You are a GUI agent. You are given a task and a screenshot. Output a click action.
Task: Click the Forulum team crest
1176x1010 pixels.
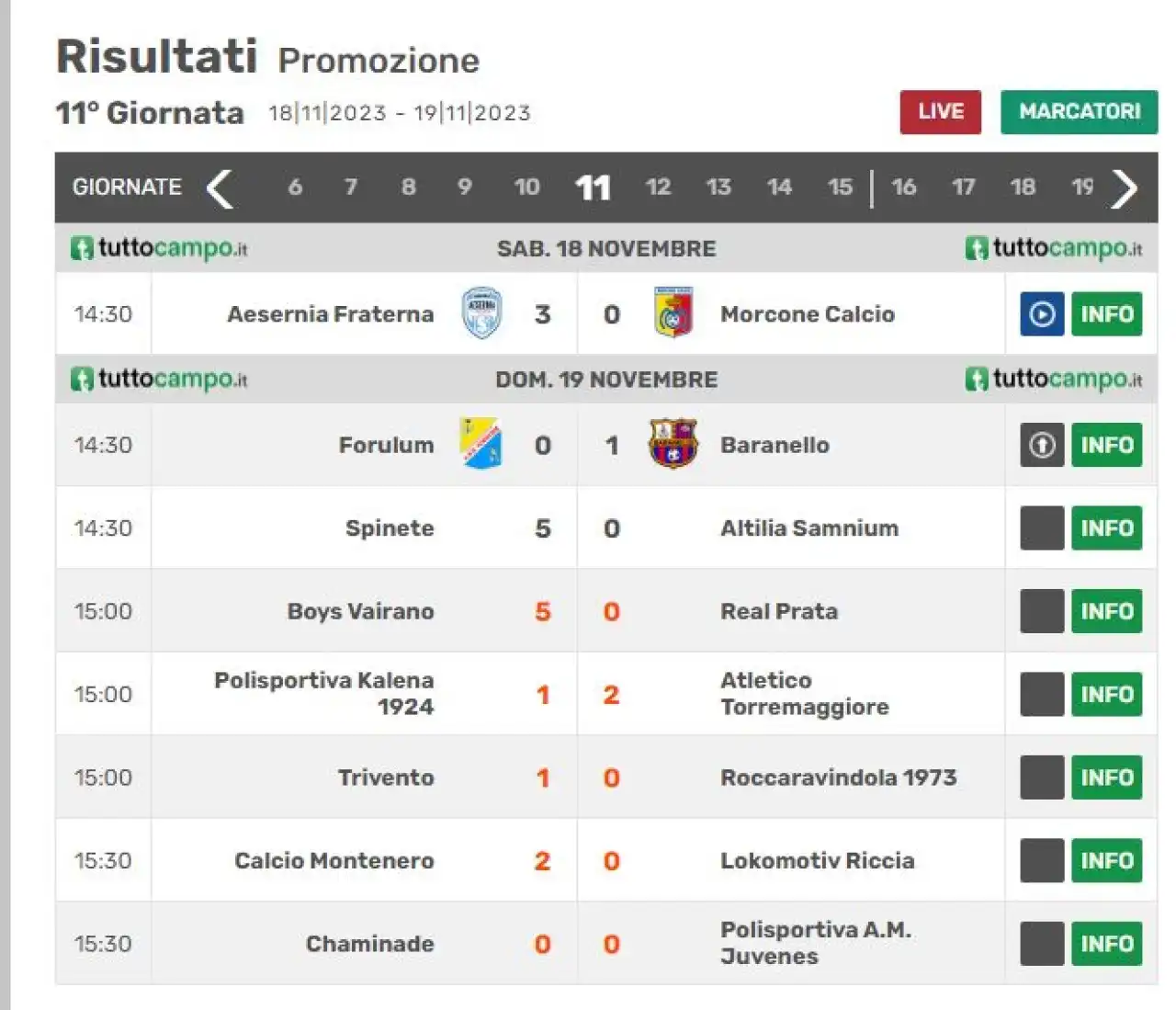[x=481, y=444]
